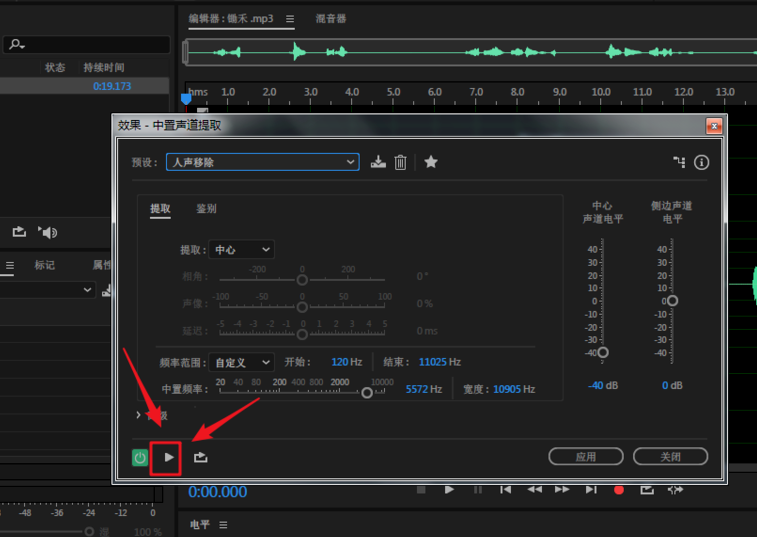
Task: Open the effect info icon
Action: tap(701, 162)
